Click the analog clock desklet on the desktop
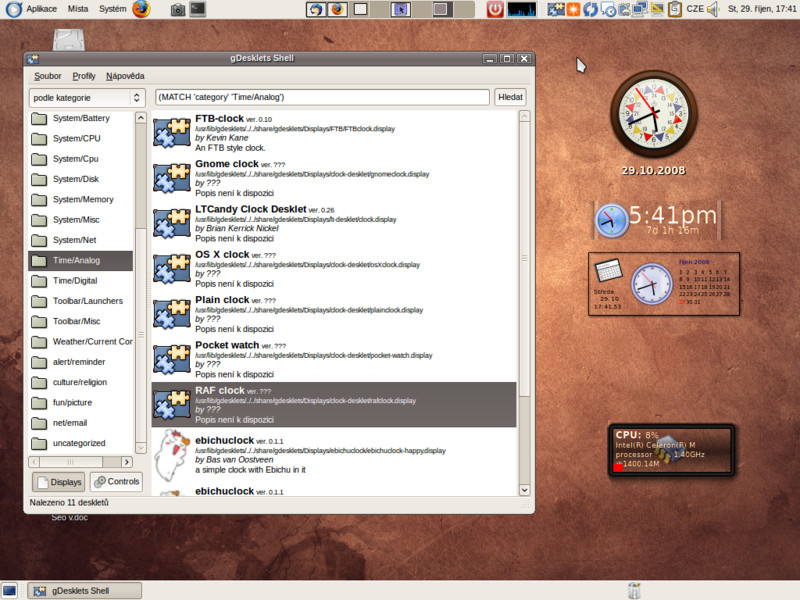The image size is (800, 600). (653, 115)
